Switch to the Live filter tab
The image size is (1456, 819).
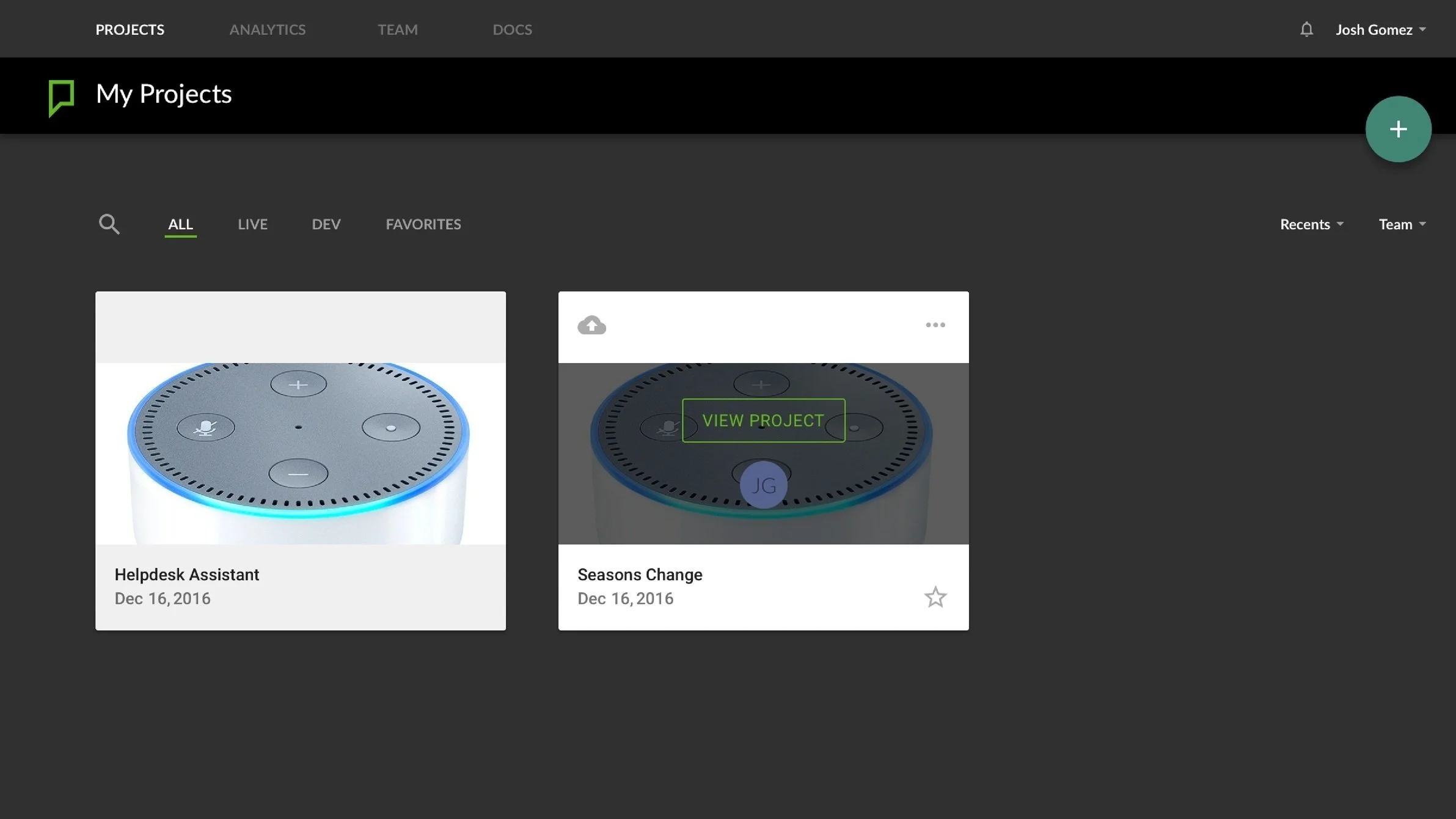(x=252, y=224)
